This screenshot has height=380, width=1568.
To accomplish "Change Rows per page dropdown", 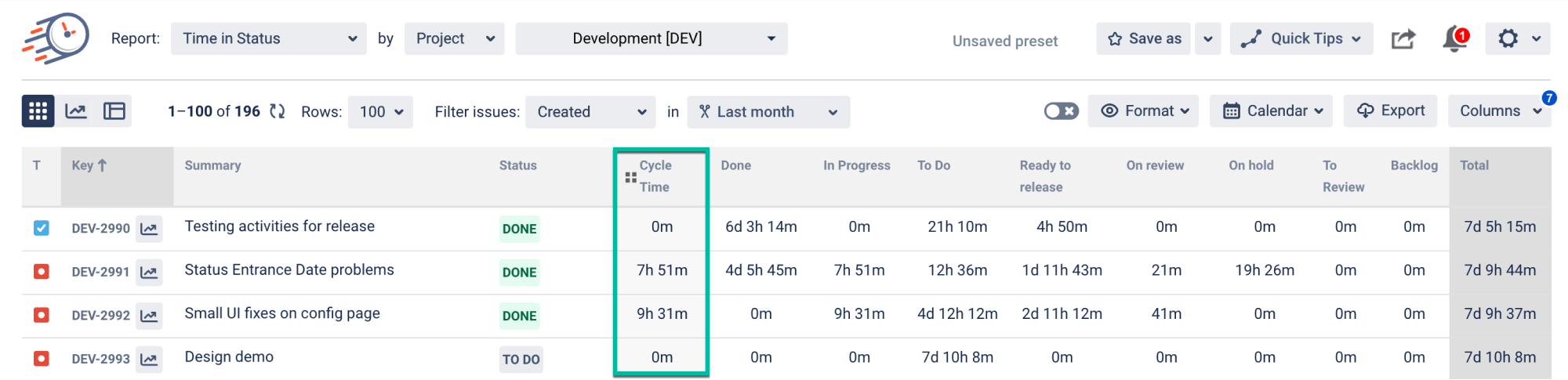I will 381,112.
